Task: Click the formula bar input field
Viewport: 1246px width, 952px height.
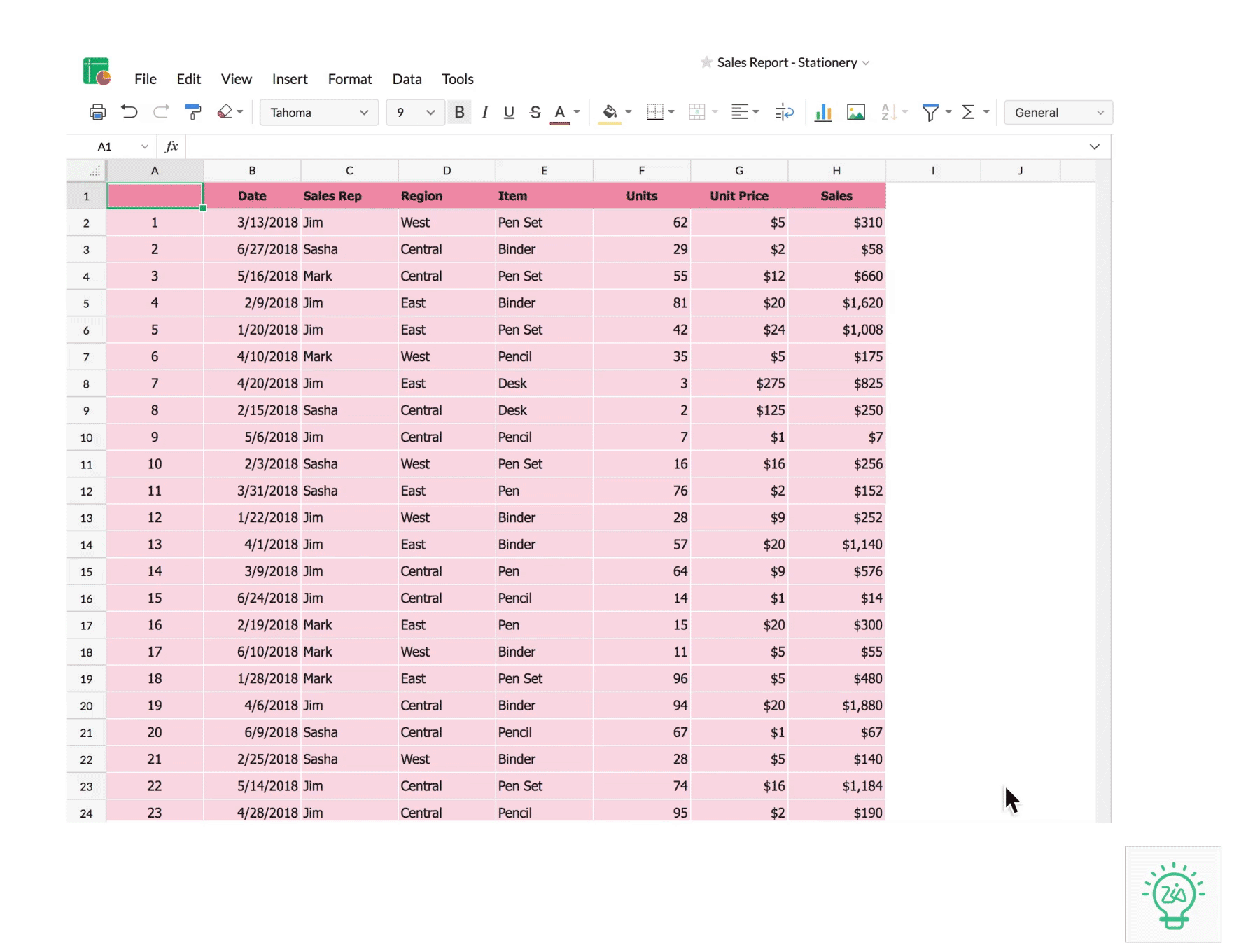Action: pos(630,147)
